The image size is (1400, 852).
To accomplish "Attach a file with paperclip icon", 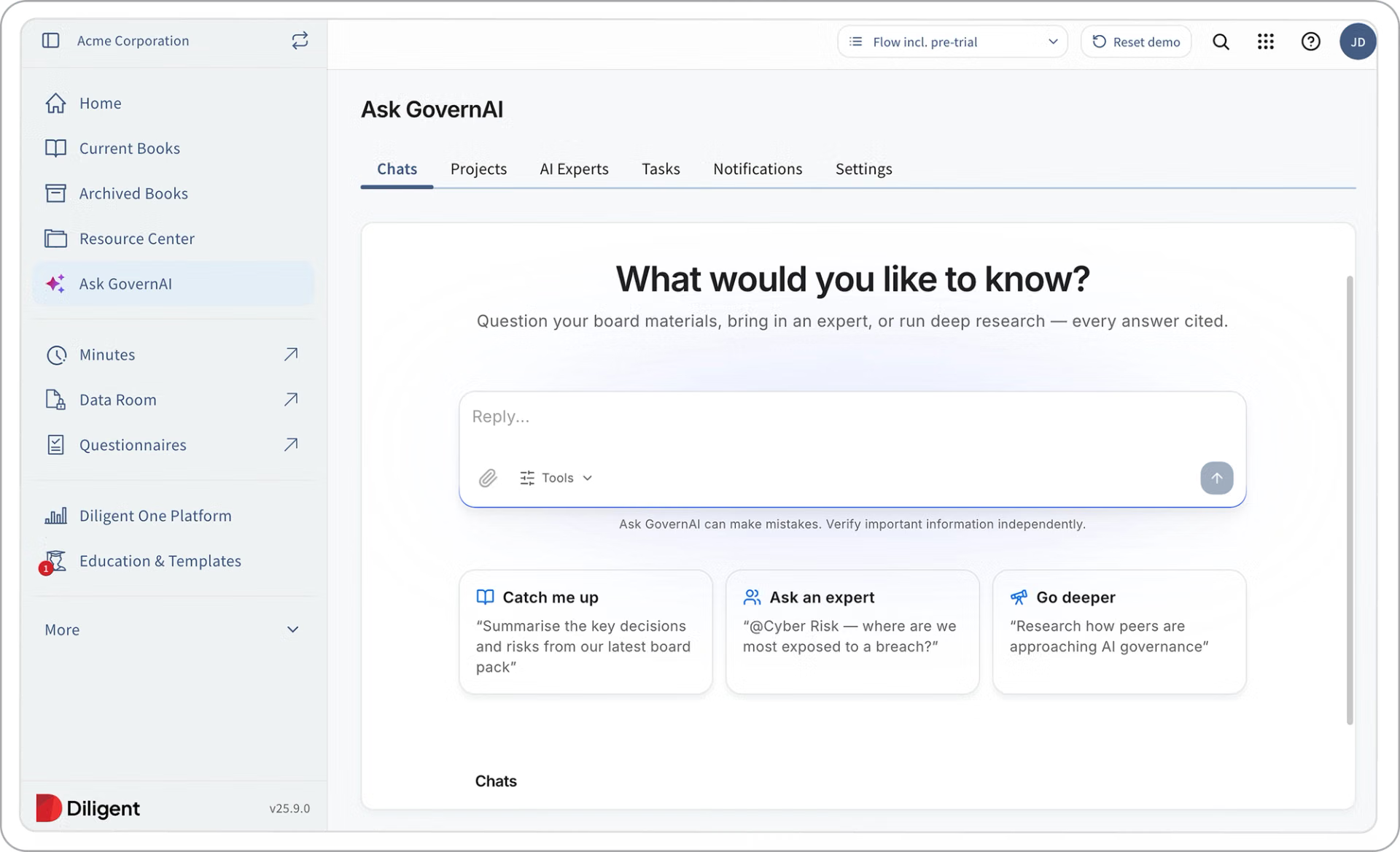I will tap(488, 479).
